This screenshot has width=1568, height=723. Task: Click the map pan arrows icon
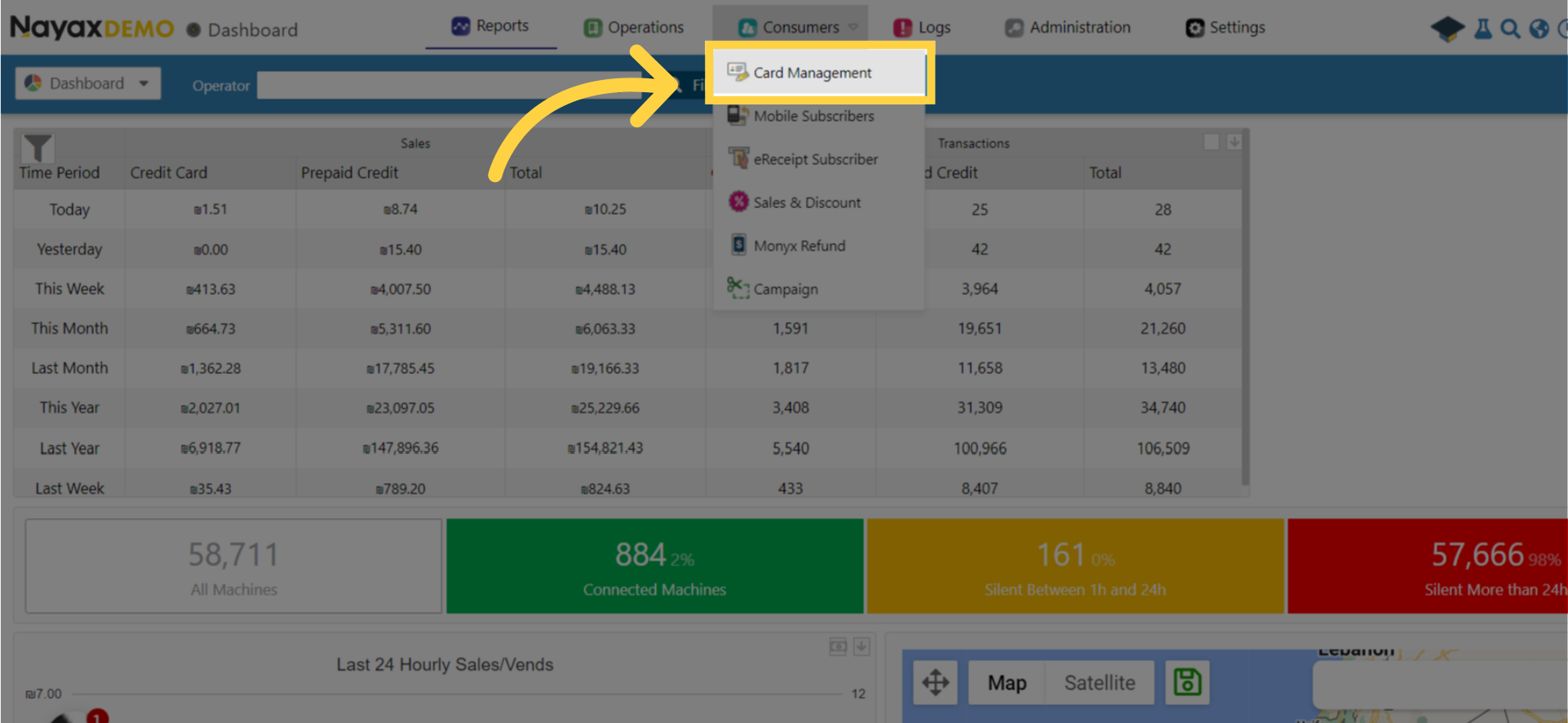(x=935, y=682)
